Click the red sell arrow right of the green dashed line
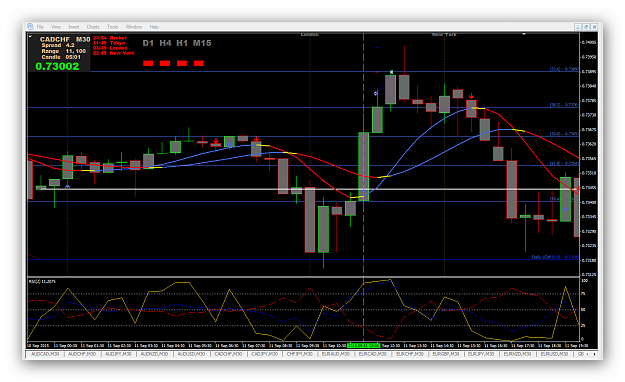The height and width of the screenshot is (382, 625). click(472, 96)
